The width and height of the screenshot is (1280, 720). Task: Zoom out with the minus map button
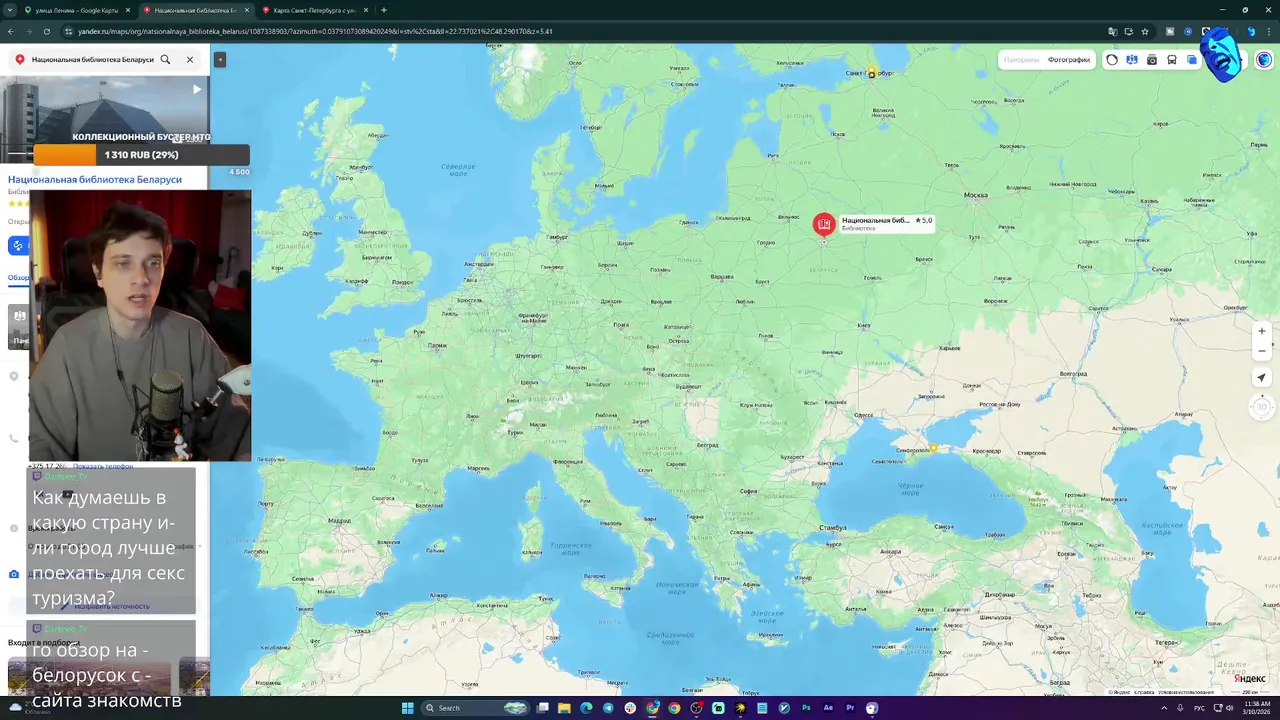[1262, 351]
